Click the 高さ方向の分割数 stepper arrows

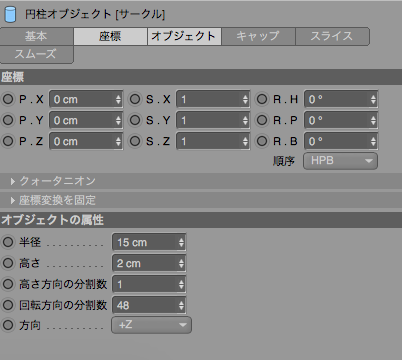click(x=181, y=284)
